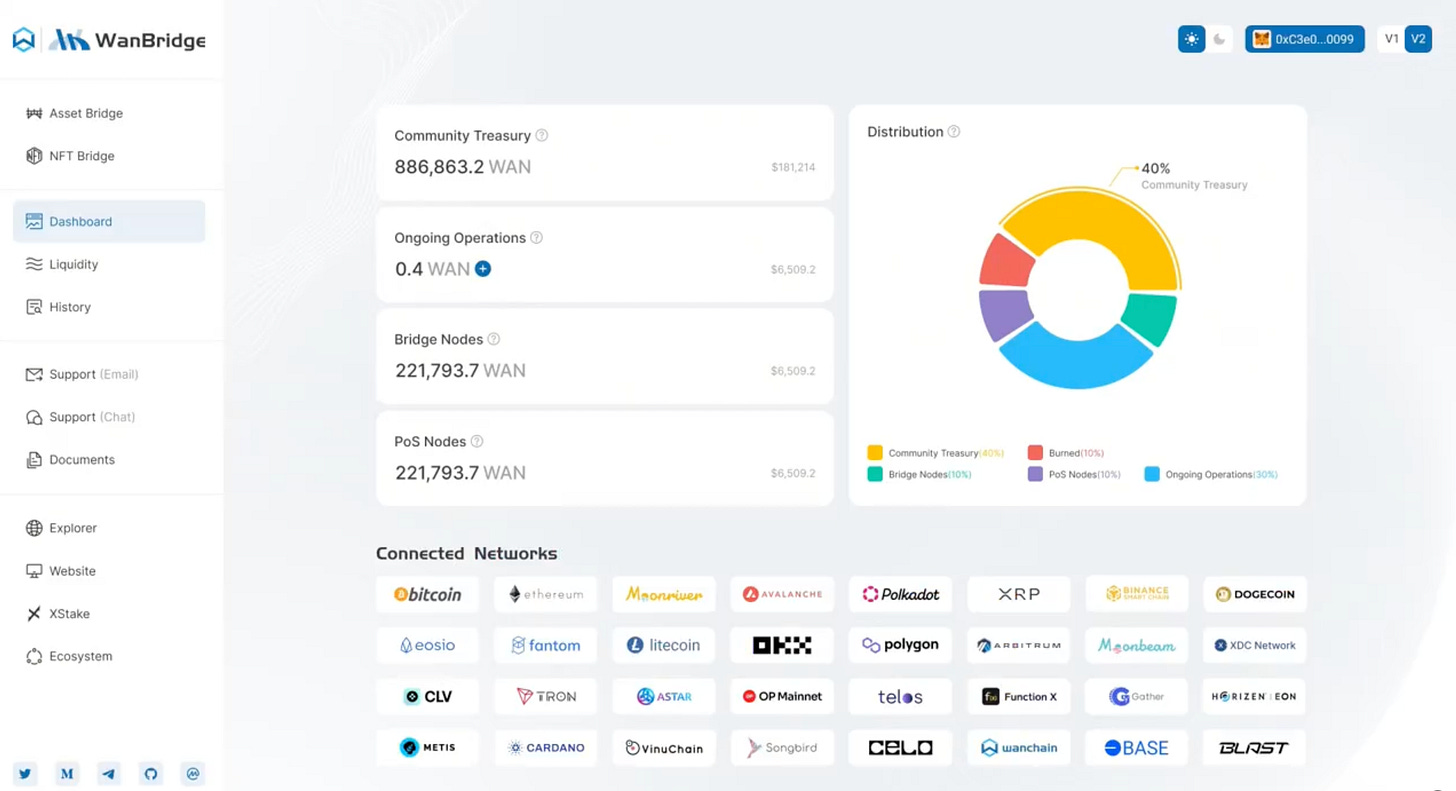
Task: Select the OKX network tile
Action: coord(782,645)
